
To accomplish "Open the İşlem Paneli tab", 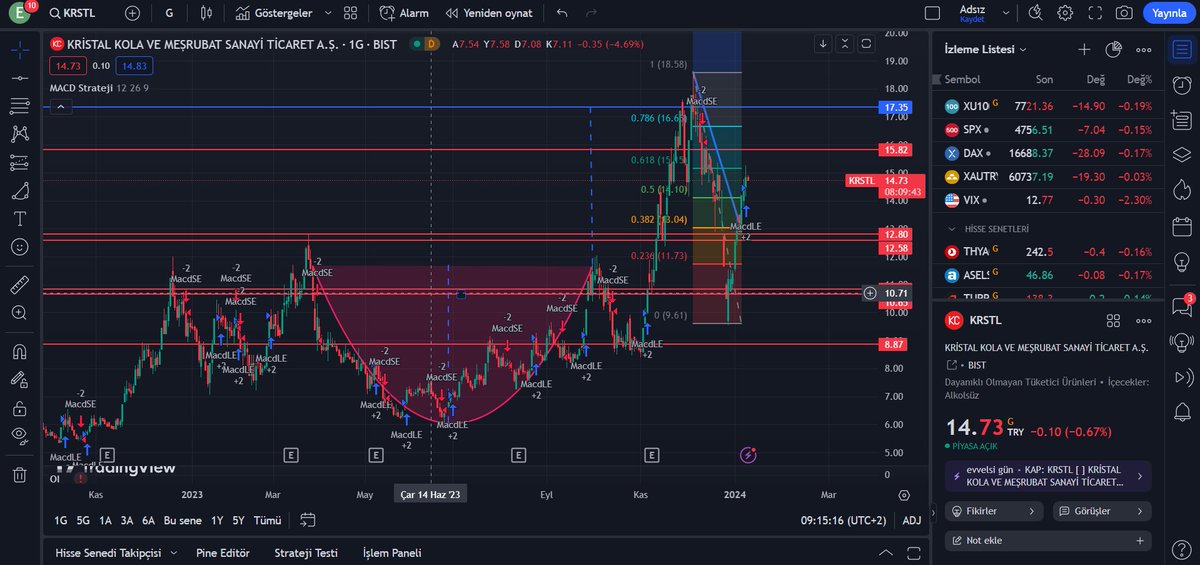I will pyautogui.click(x=392, y=553).
